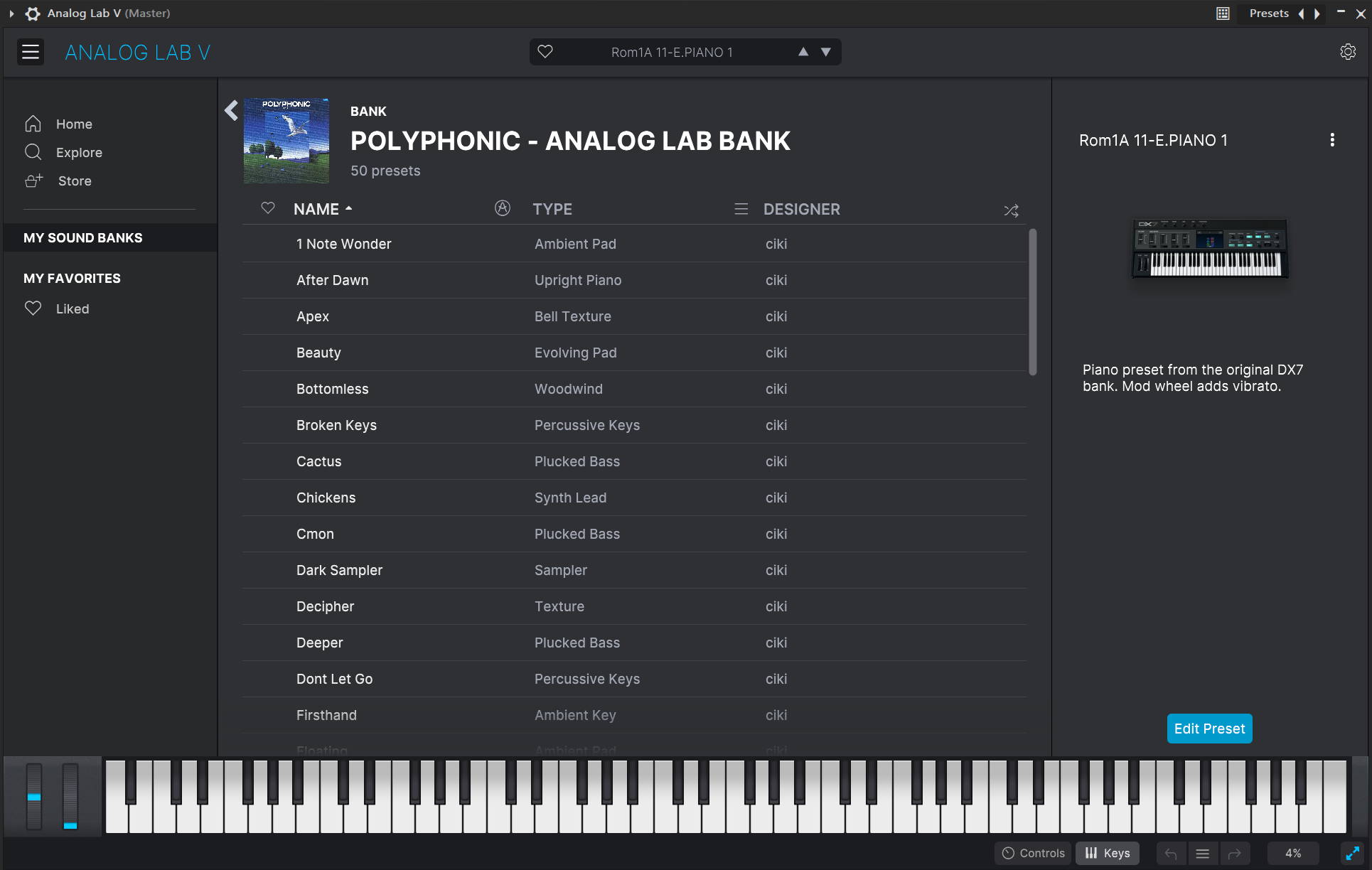Select the Broken Keys preset
Screen dimensions: 1372x870
pyautogui.click(x=634, y=425)
